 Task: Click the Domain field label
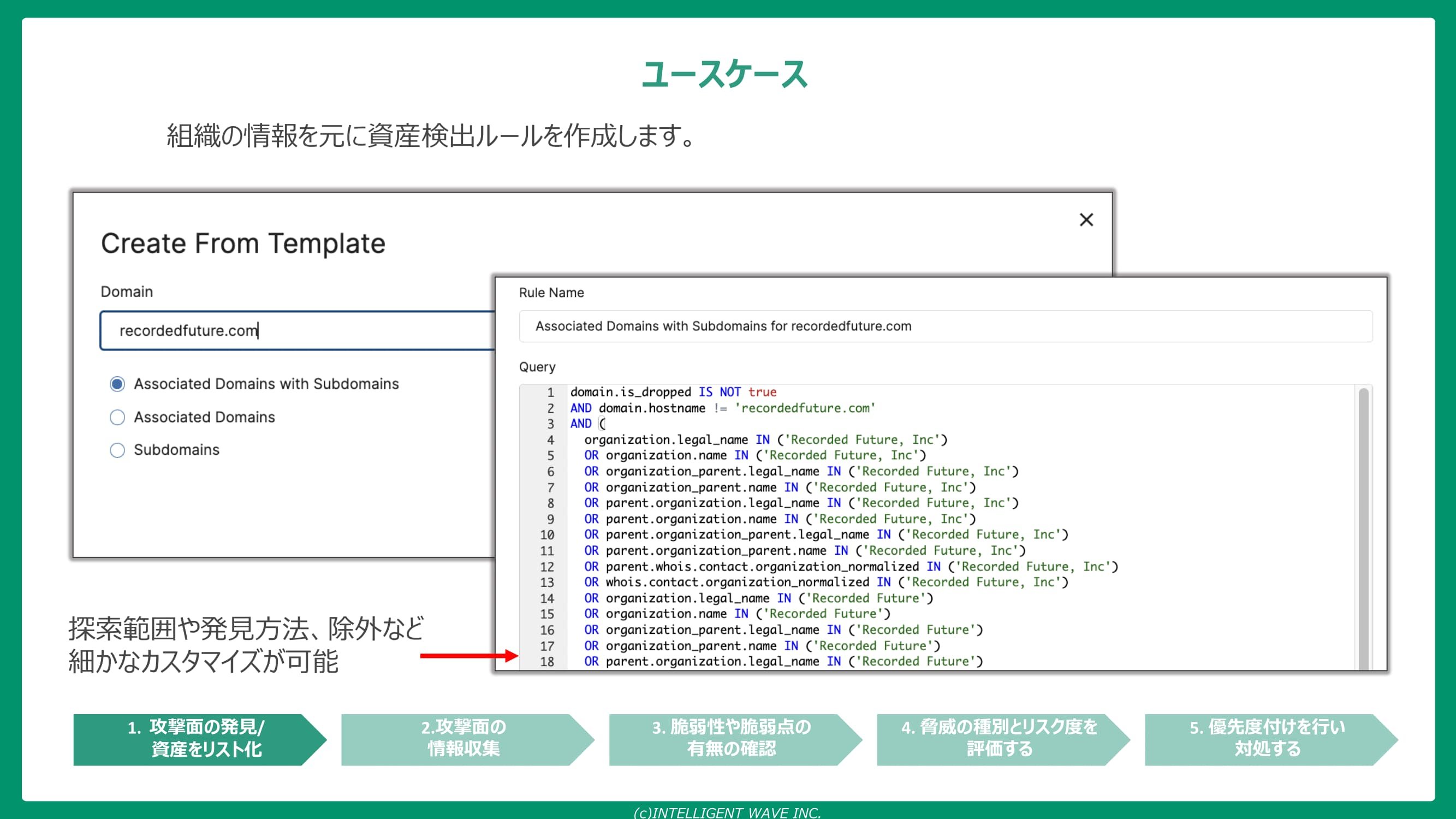click(127, 292)
